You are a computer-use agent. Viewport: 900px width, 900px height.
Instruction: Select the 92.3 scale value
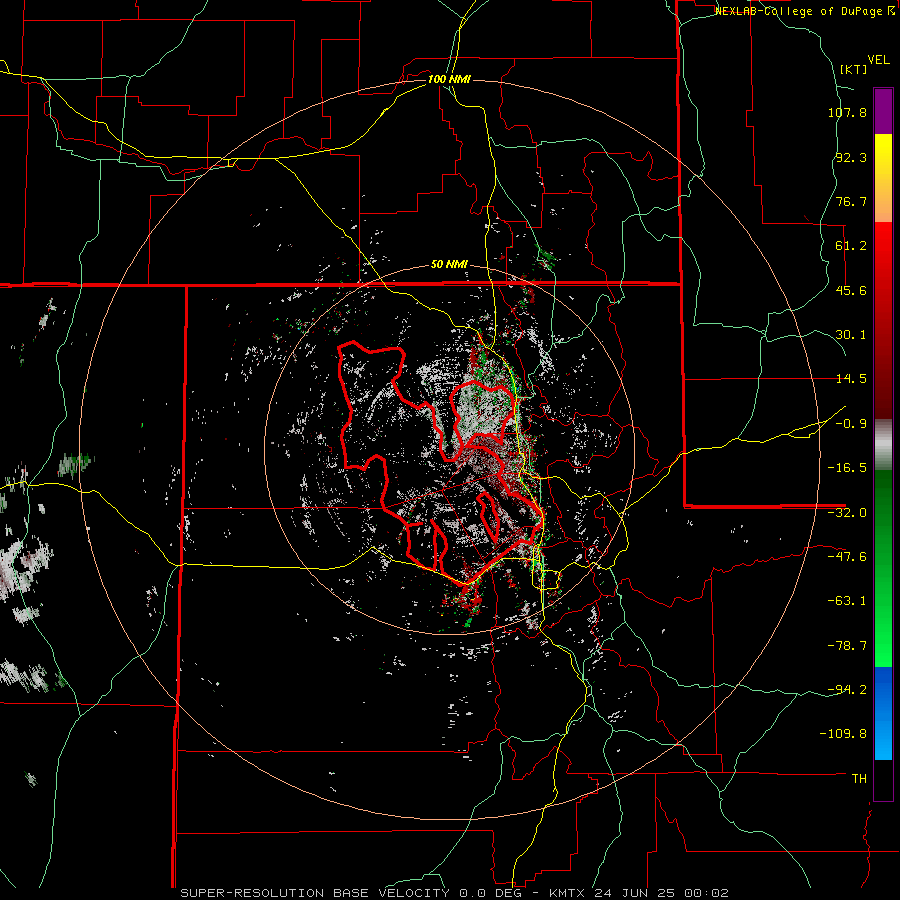(851, 157)
